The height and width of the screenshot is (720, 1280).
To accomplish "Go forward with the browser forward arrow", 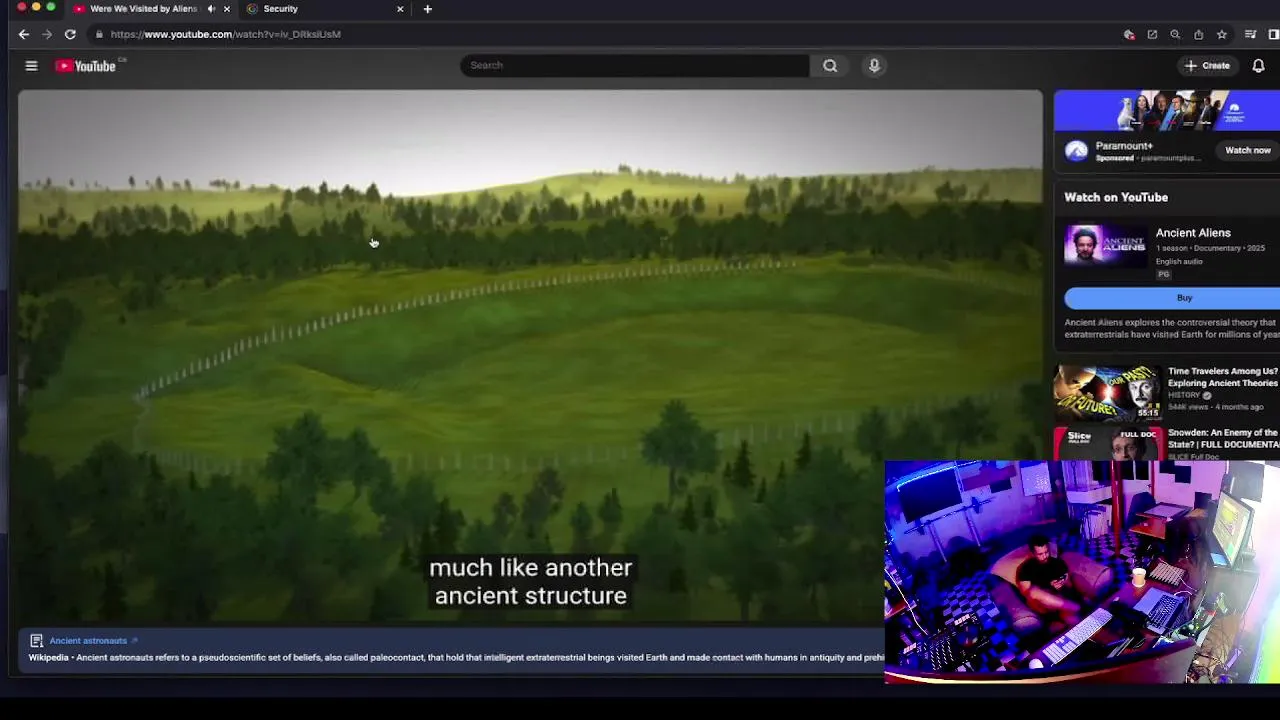I will 46,34.
